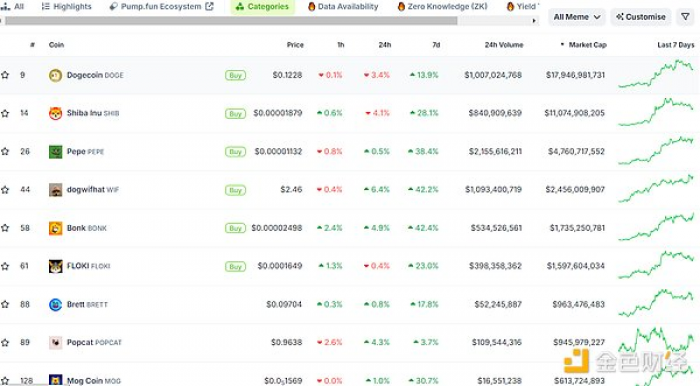Screen dimensions: 700x386
Task: Open the filter funnel icon
Action: (685, 17)
